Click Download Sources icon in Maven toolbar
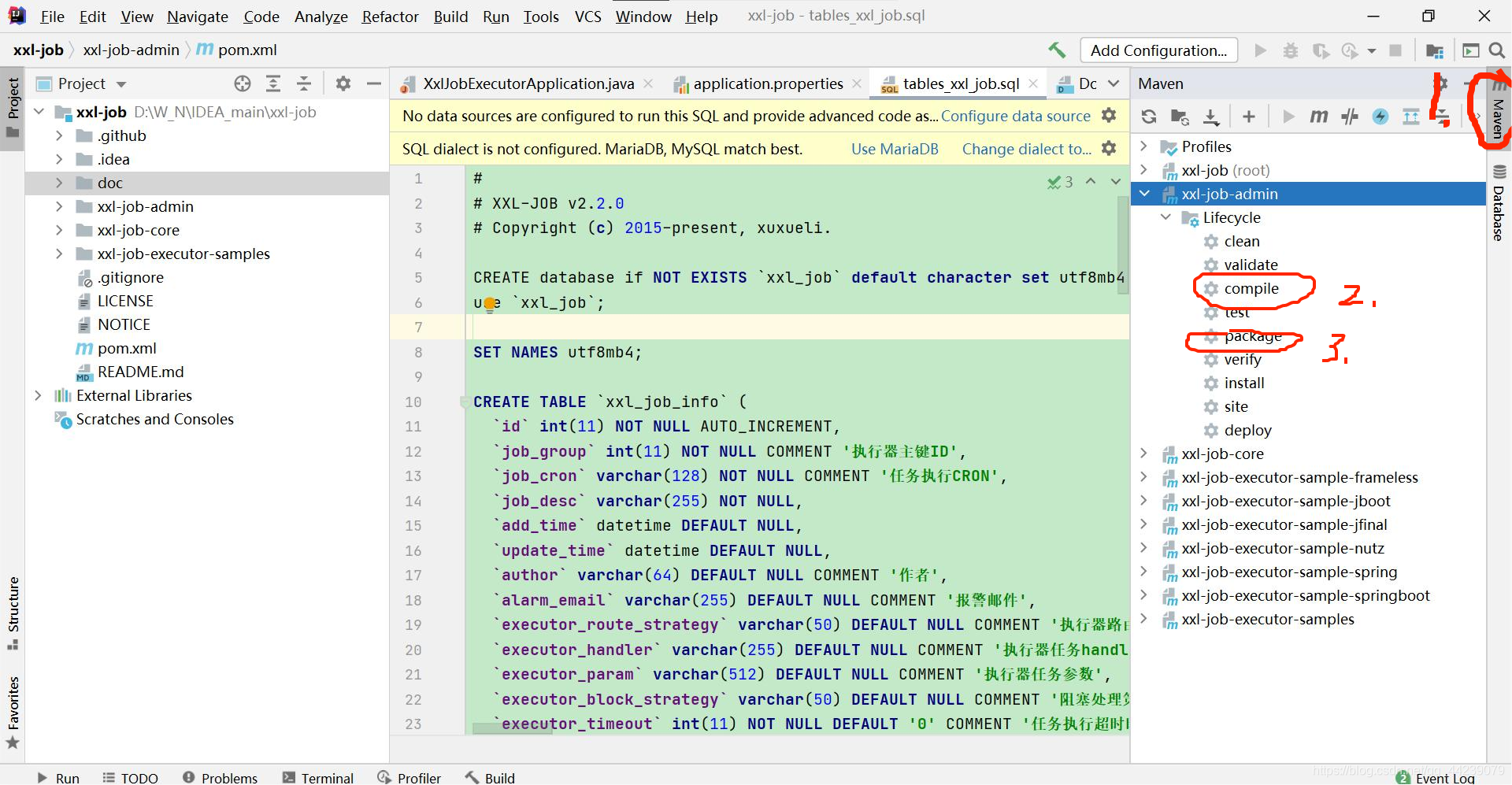This screenshot has height=785, width=1512. click(x=1211, y=117)
